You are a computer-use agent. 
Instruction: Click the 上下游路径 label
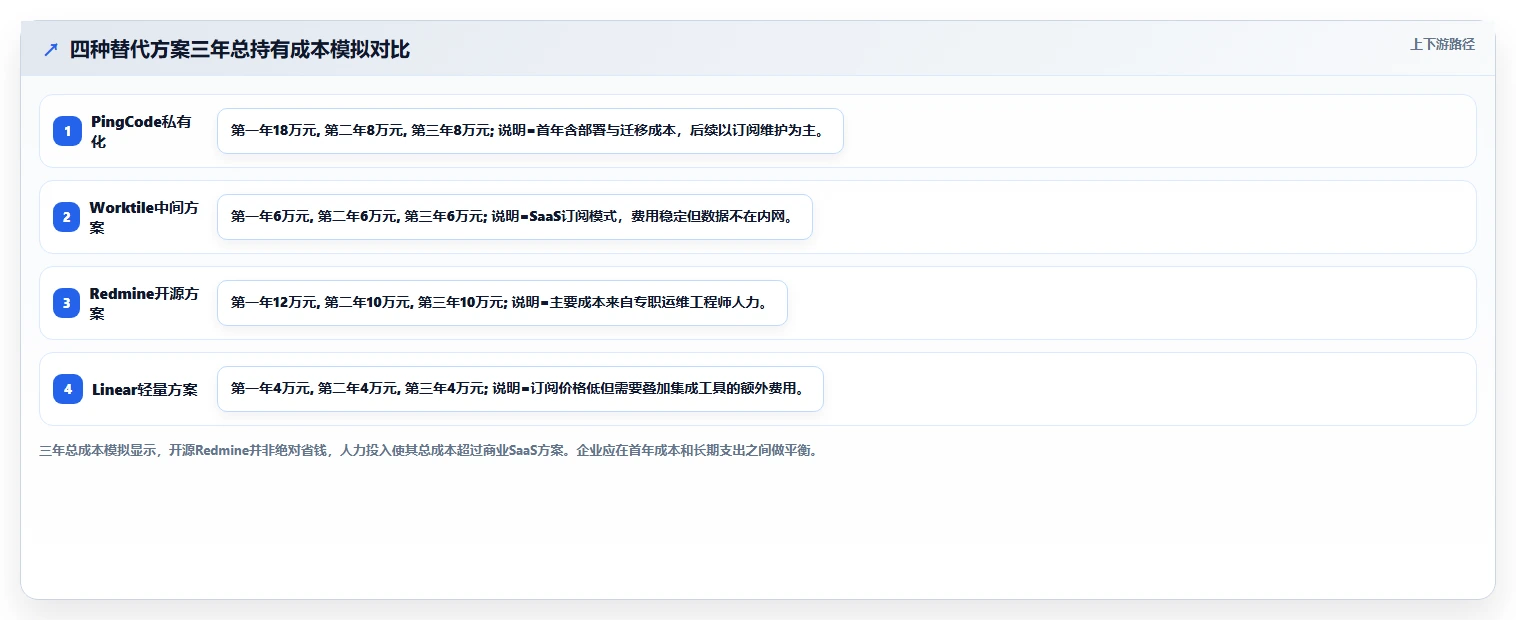click(x=1442, y=44)
